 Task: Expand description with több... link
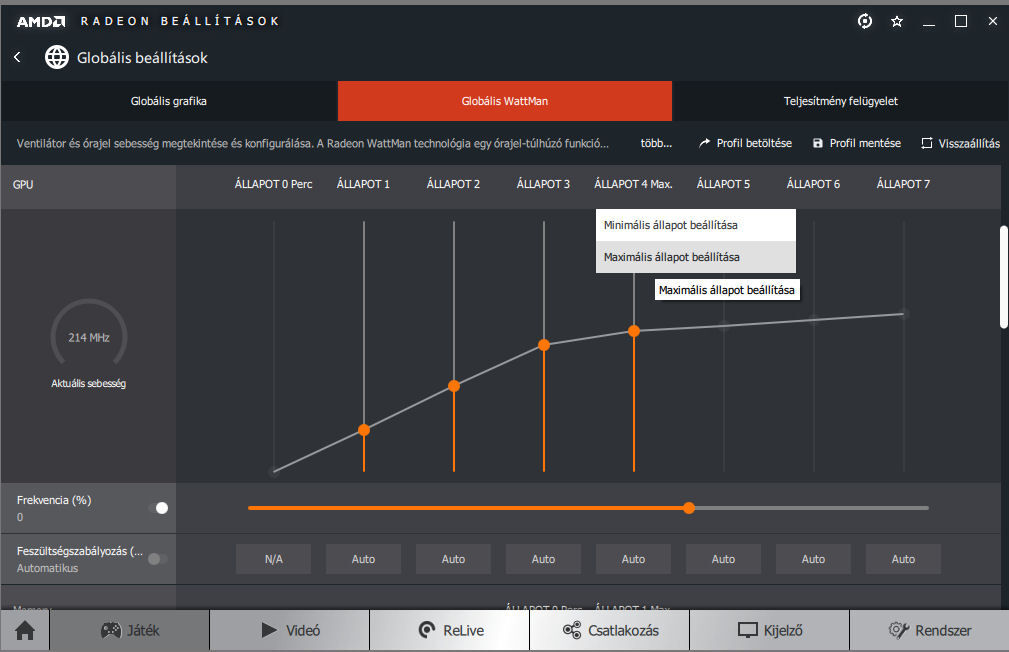click(x=656, y=143)
